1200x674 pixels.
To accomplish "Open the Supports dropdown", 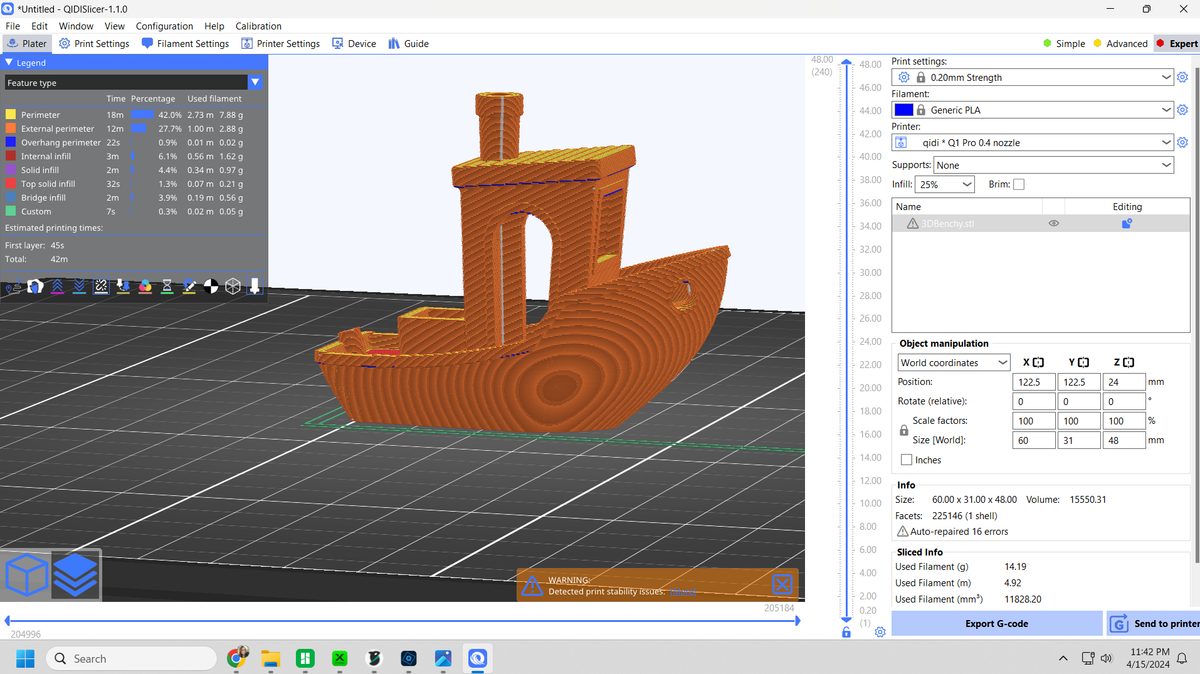I will coord(1054,165).
